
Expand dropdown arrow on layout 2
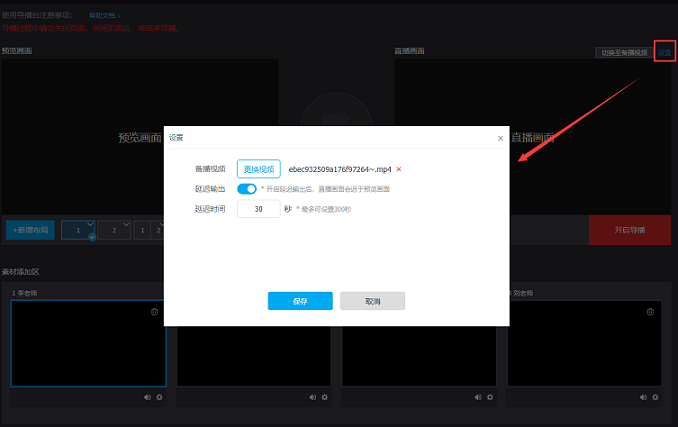click(x=127, y=224)
